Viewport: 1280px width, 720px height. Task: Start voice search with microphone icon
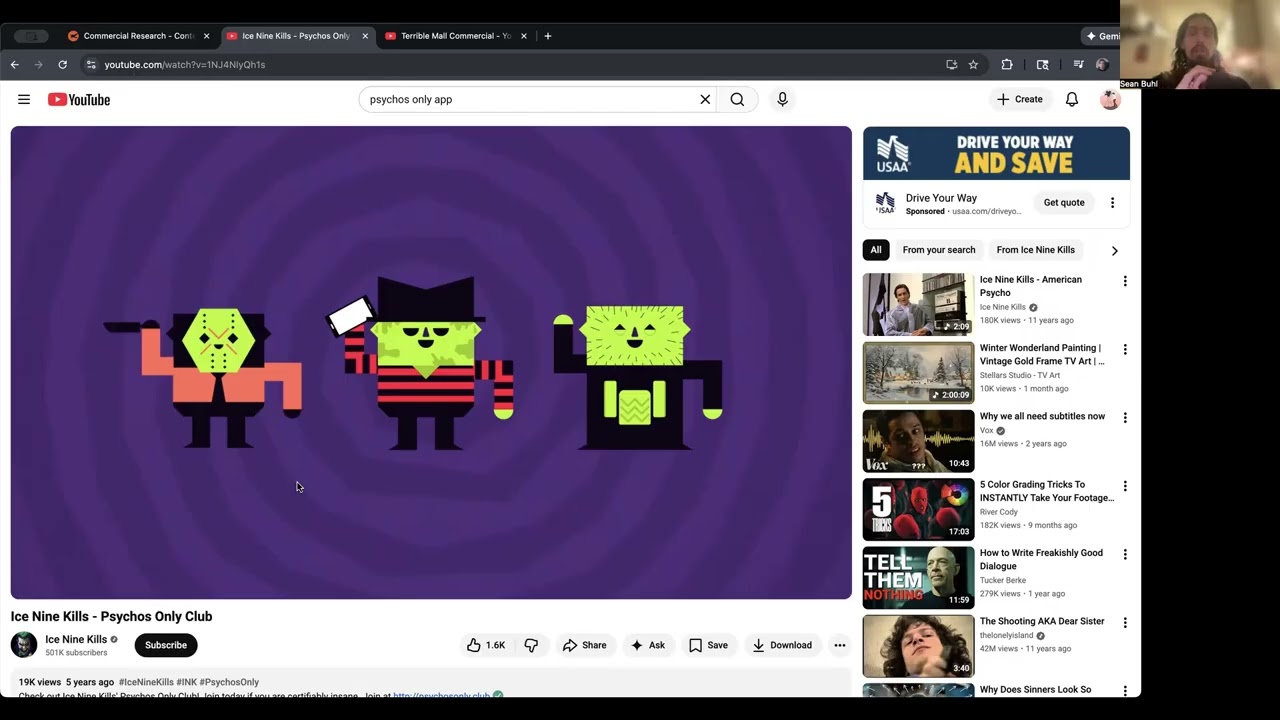pyautogui.click(x=782, y=99)
